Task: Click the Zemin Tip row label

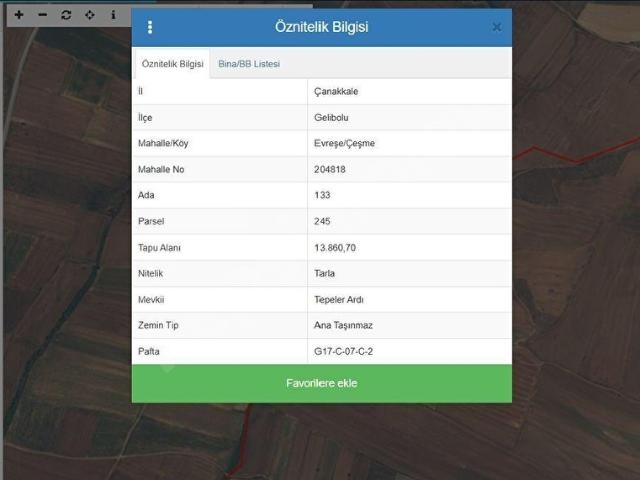Action: [158, 325]
